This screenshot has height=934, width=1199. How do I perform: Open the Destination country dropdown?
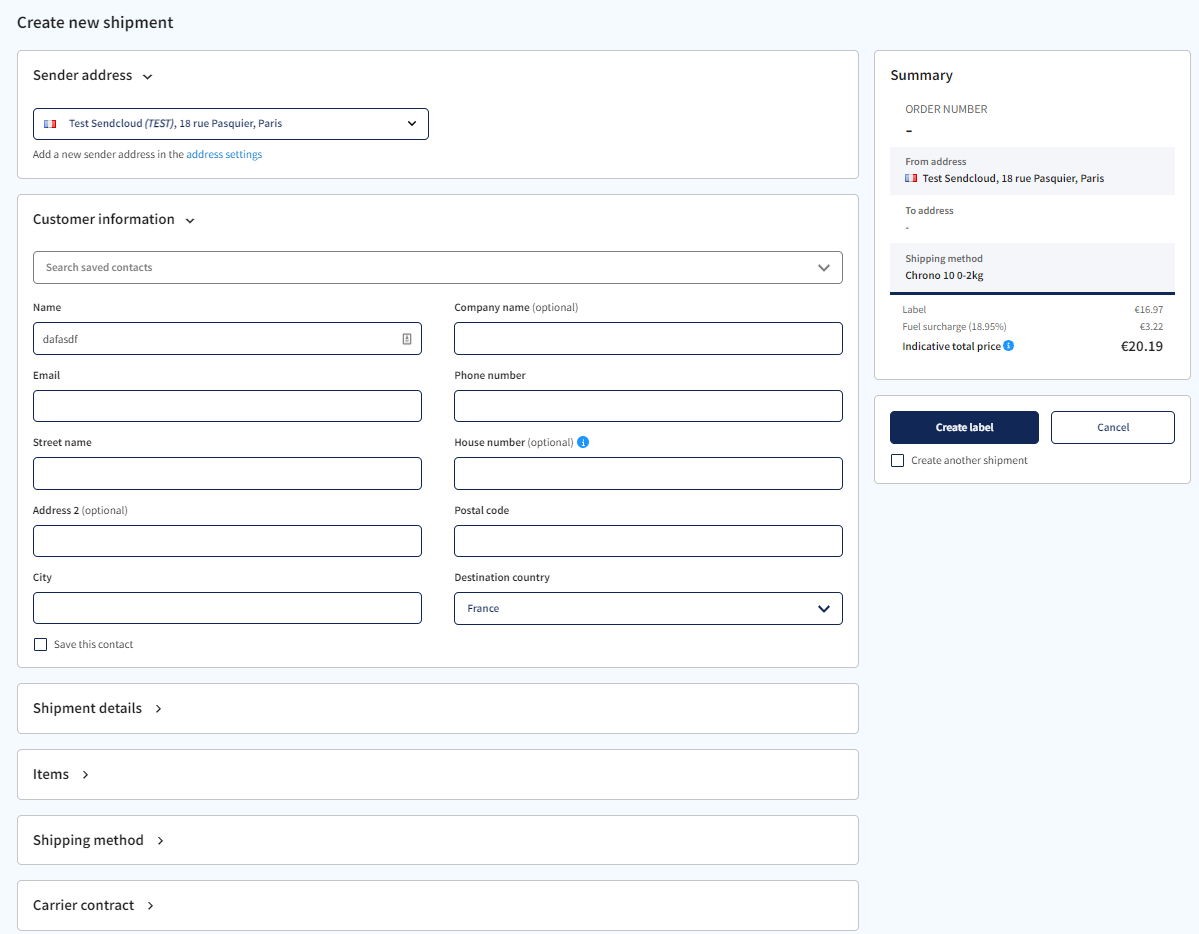(x=824, y=608)
